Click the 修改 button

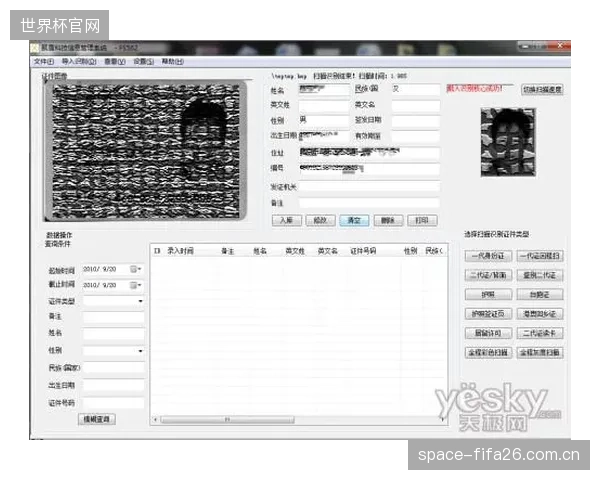click(x=320, y=220)
